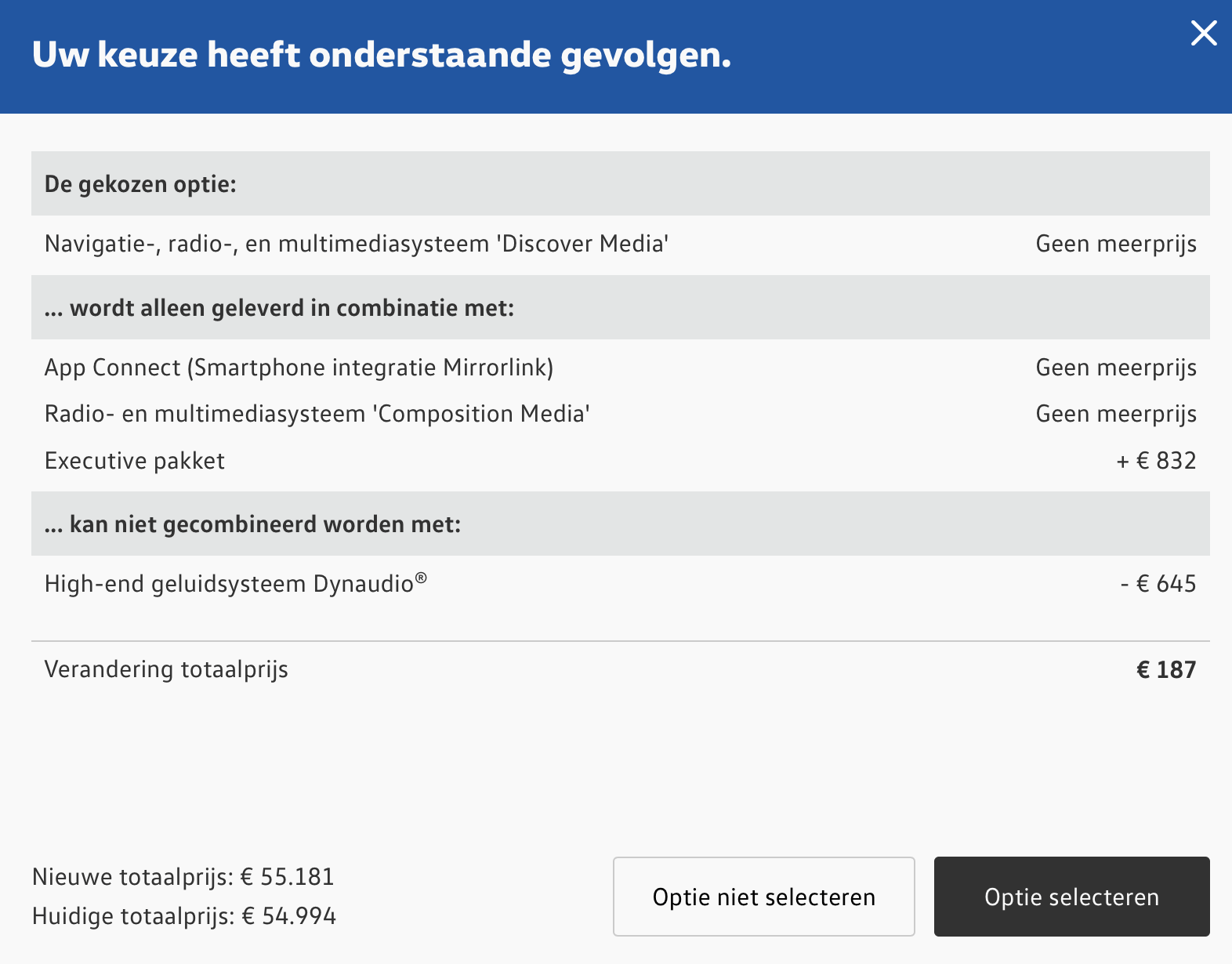This screenshot has width=1232, height=964.
Task: Select the 'Composition Media' radio system row
Action: pos(317,414)
